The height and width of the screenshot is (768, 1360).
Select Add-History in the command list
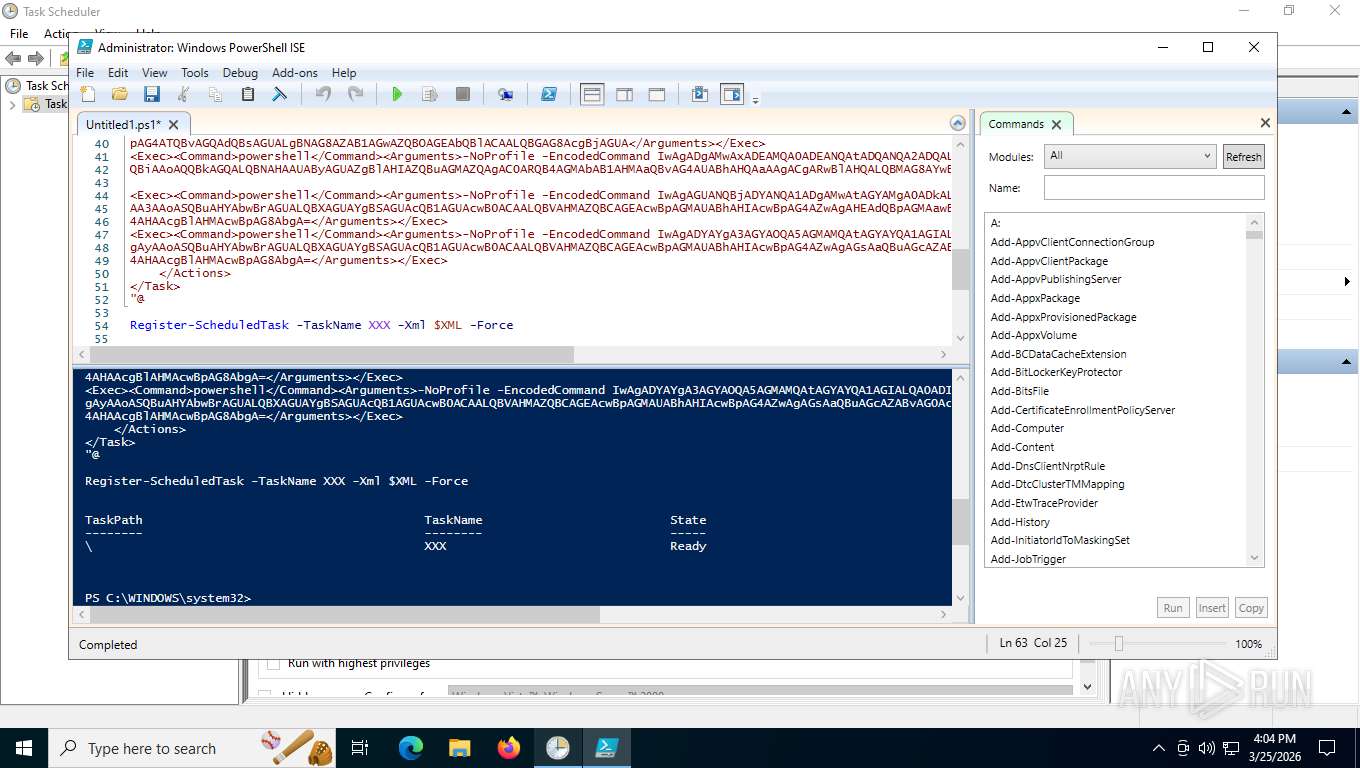pos(1020,522)
